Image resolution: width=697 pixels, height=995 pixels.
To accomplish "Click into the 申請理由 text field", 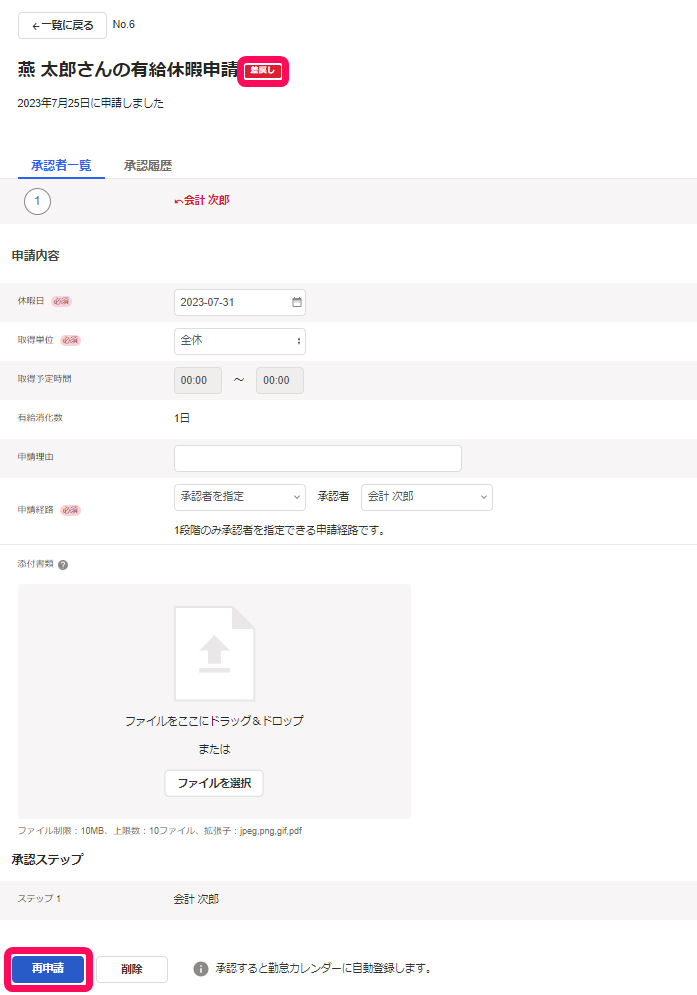I will 318,458.
